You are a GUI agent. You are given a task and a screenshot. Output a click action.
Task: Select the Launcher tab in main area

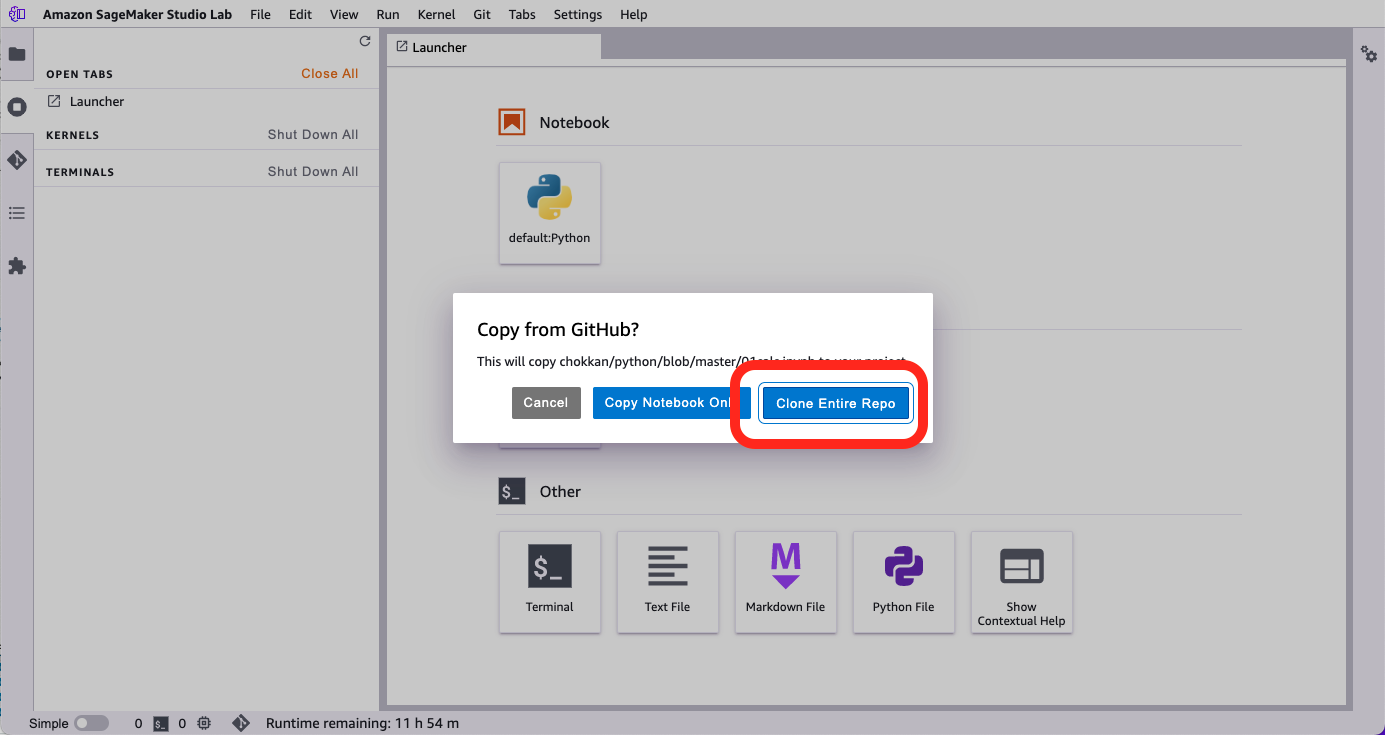click(493, 47)
